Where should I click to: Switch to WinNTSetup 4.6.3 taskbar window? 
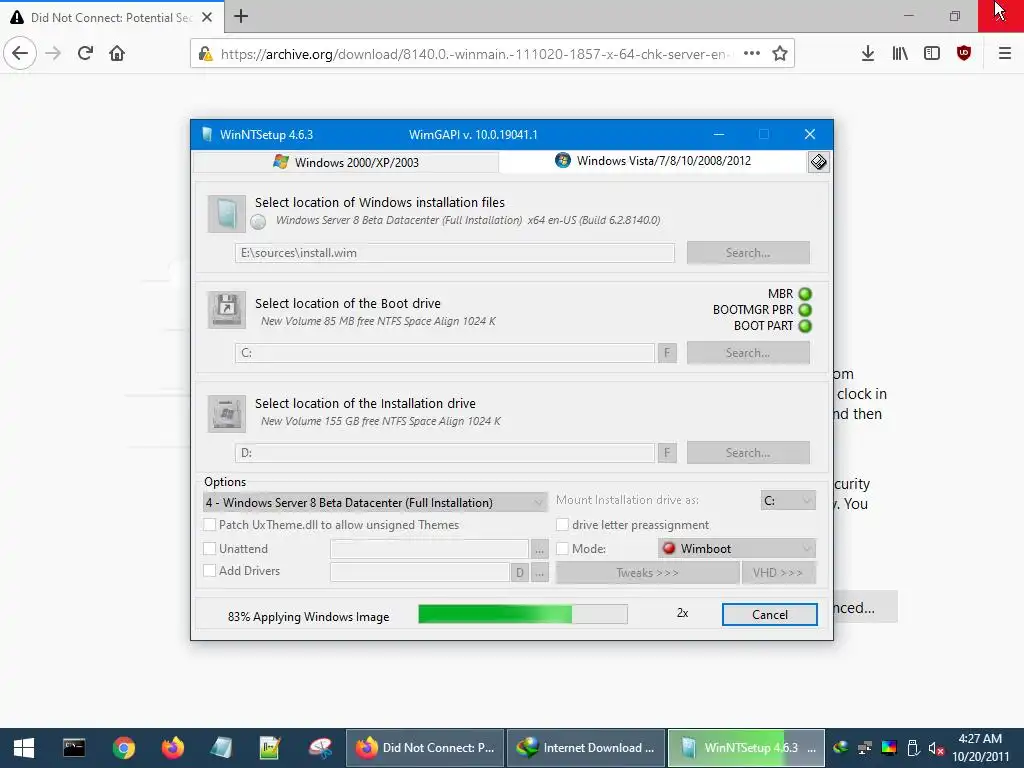[x=746, y=748]
